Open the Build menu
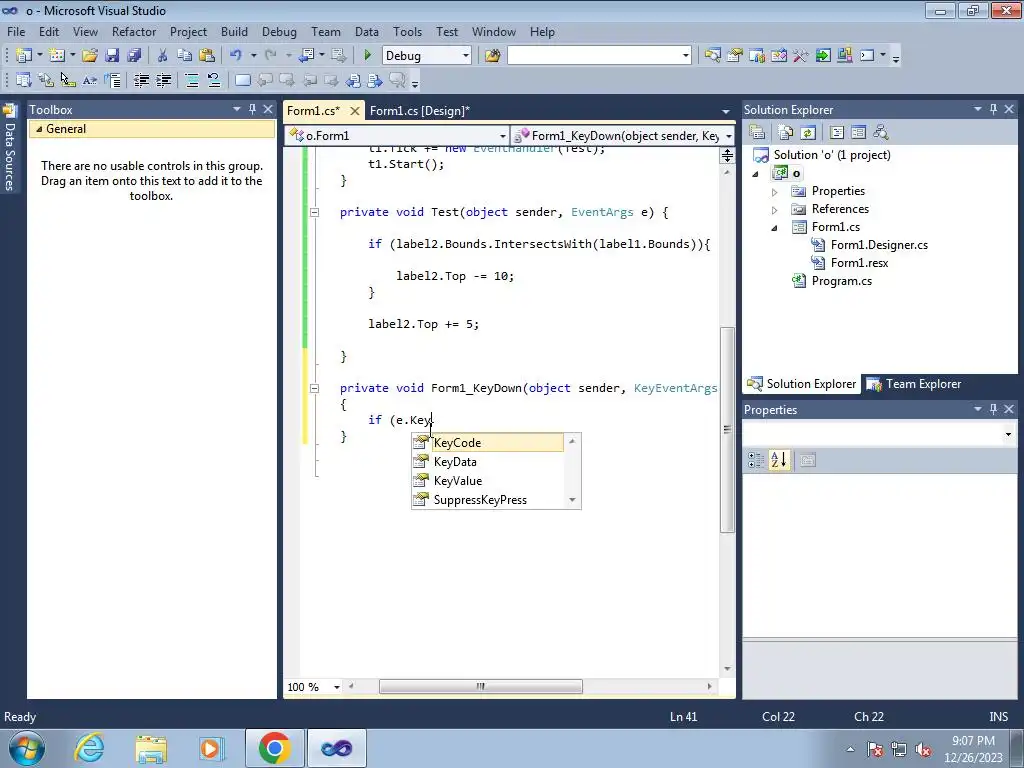1024x768 pixels. 234,31
